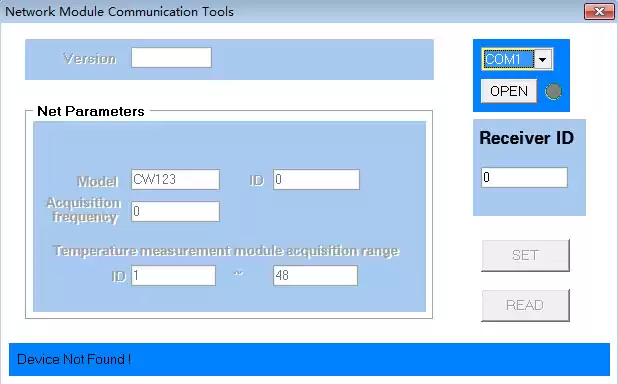Expand the COM1 port dropdown arrow
The height and width of the screenshot is (384, 618).
(543, 60)
